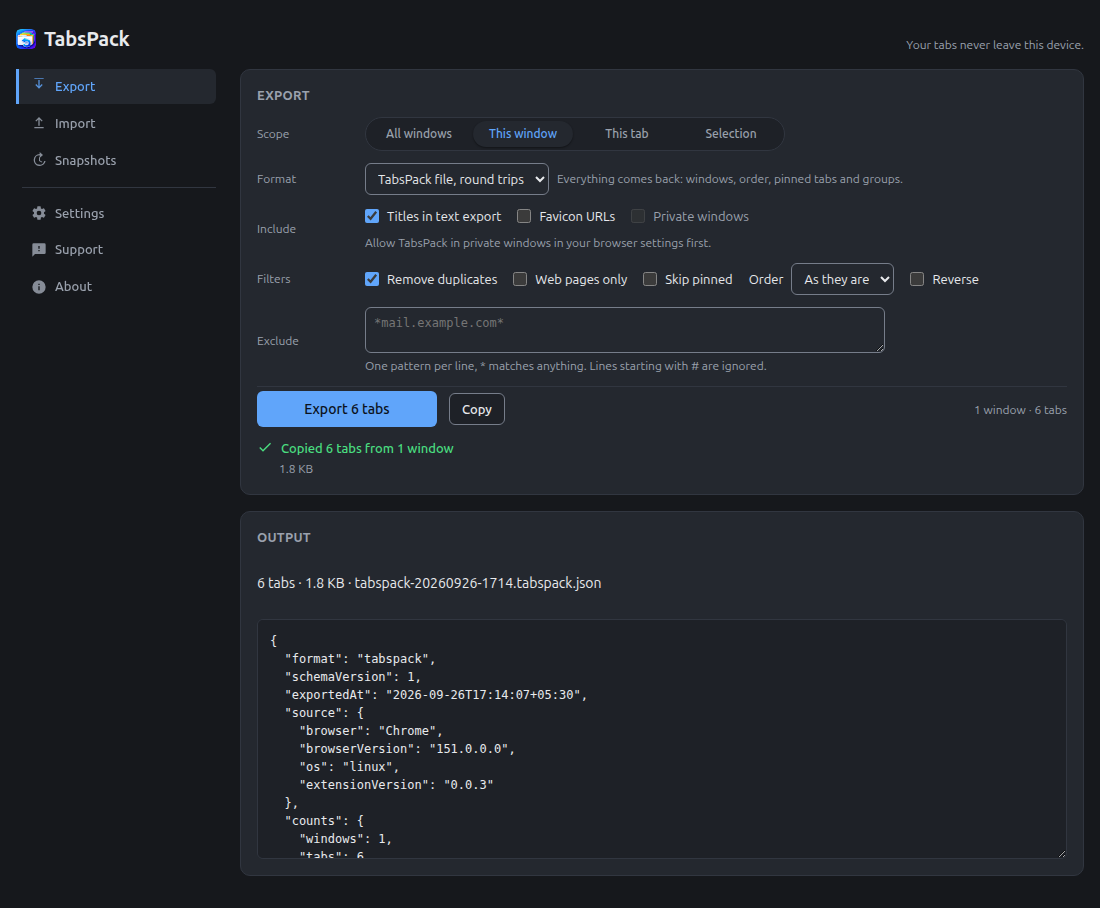The width and height of the screenshot is (1100, 908).
Task: Click the EXPORT section heading
Action: pyautogui.click(x=283, y=95)
